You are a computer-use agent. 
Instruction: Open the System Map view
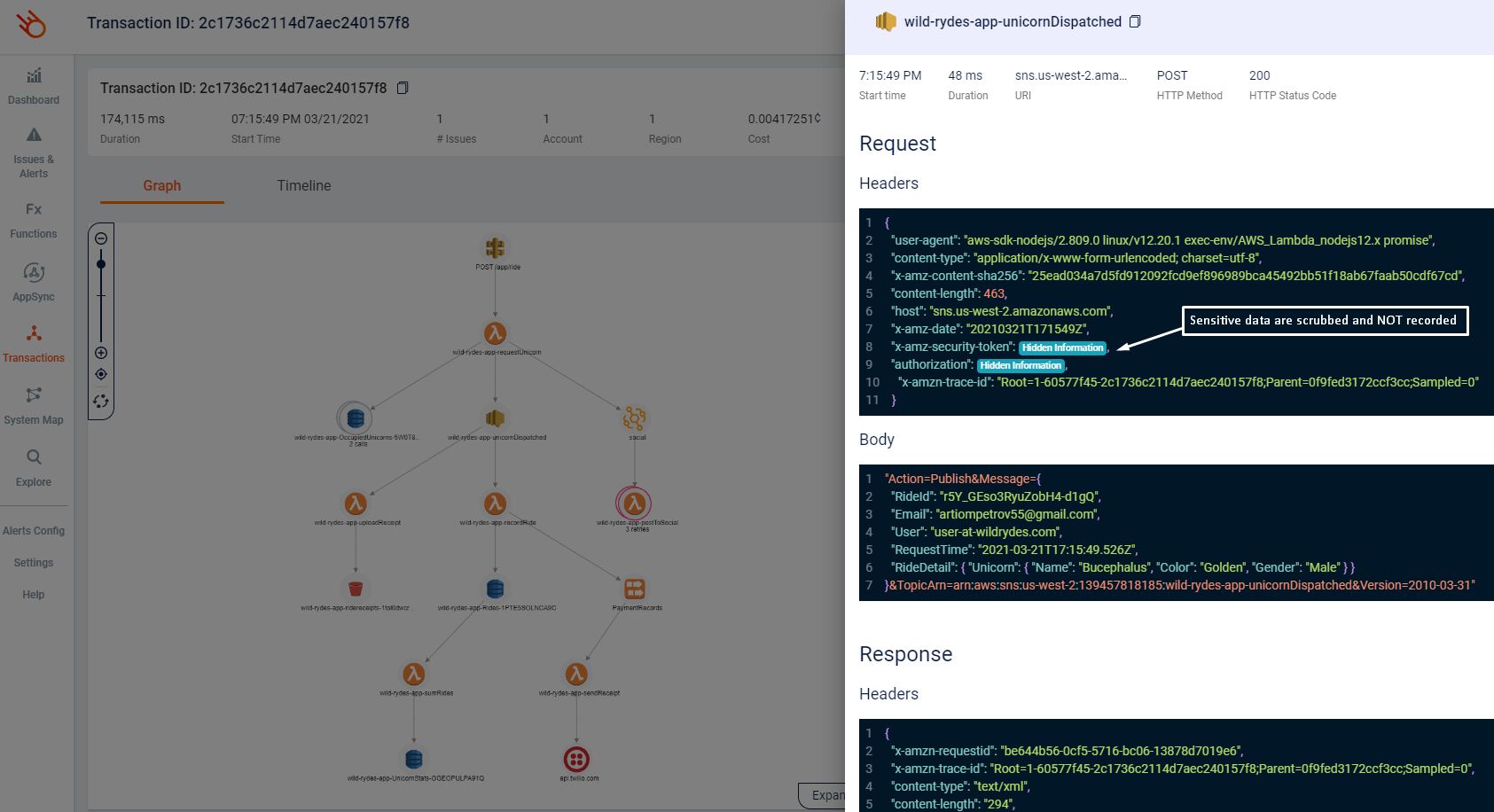[x=34, y=406]
